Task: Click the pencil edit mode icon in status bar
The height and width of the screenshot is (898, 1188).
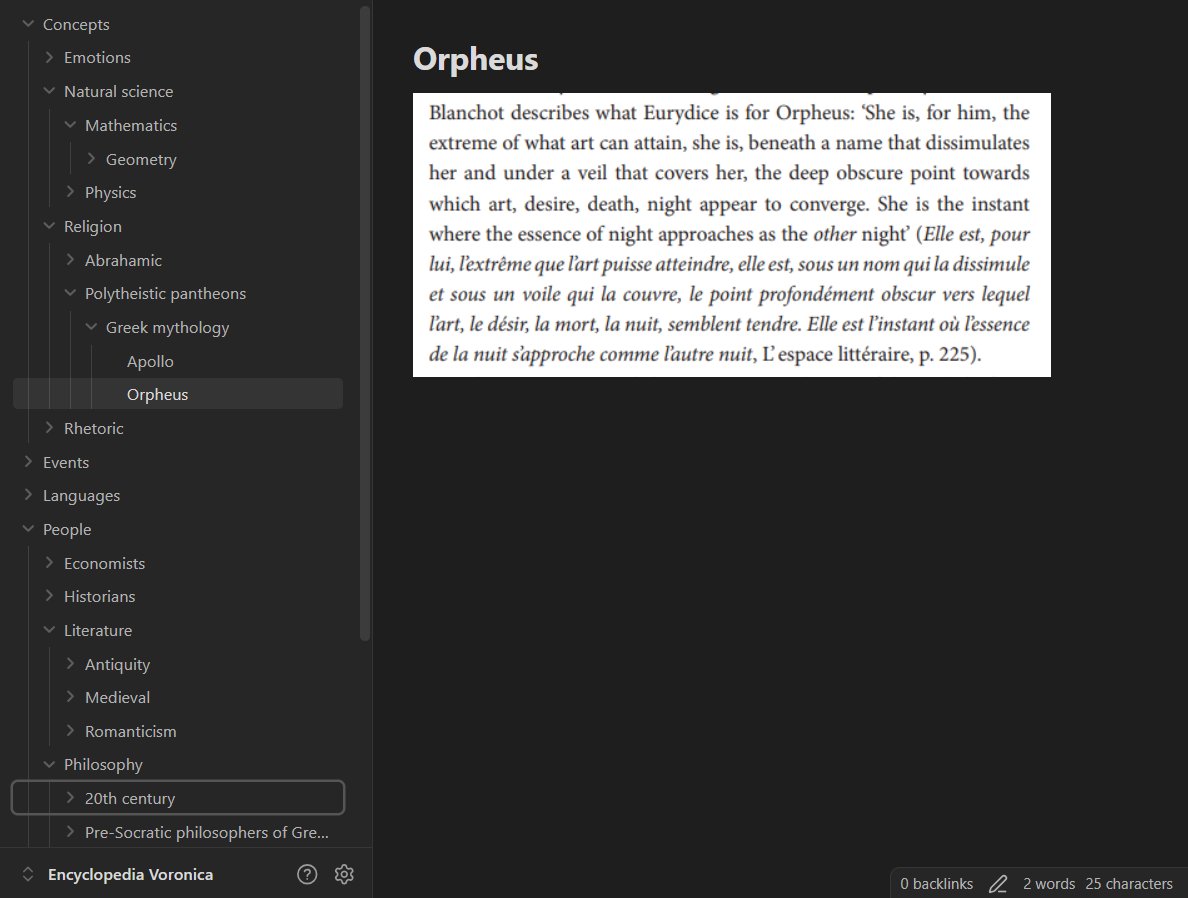Action: [x=998, y=884]
